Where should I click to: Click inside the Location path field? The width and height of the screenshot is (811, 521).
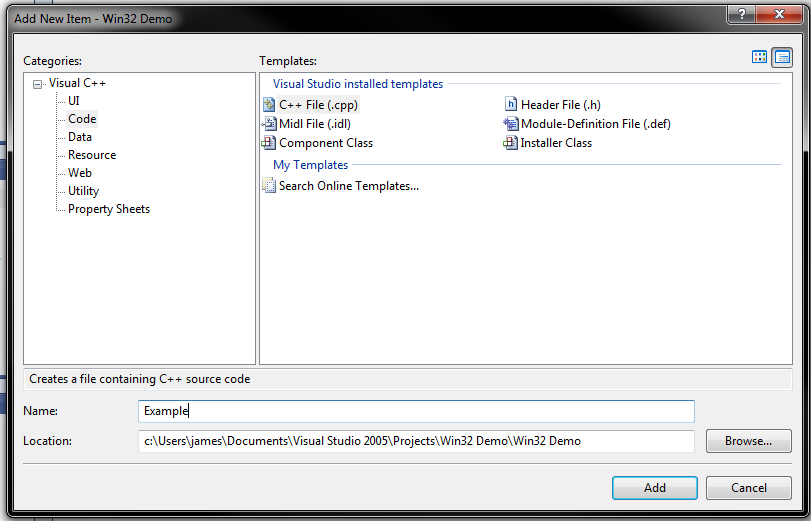point(416,441)
